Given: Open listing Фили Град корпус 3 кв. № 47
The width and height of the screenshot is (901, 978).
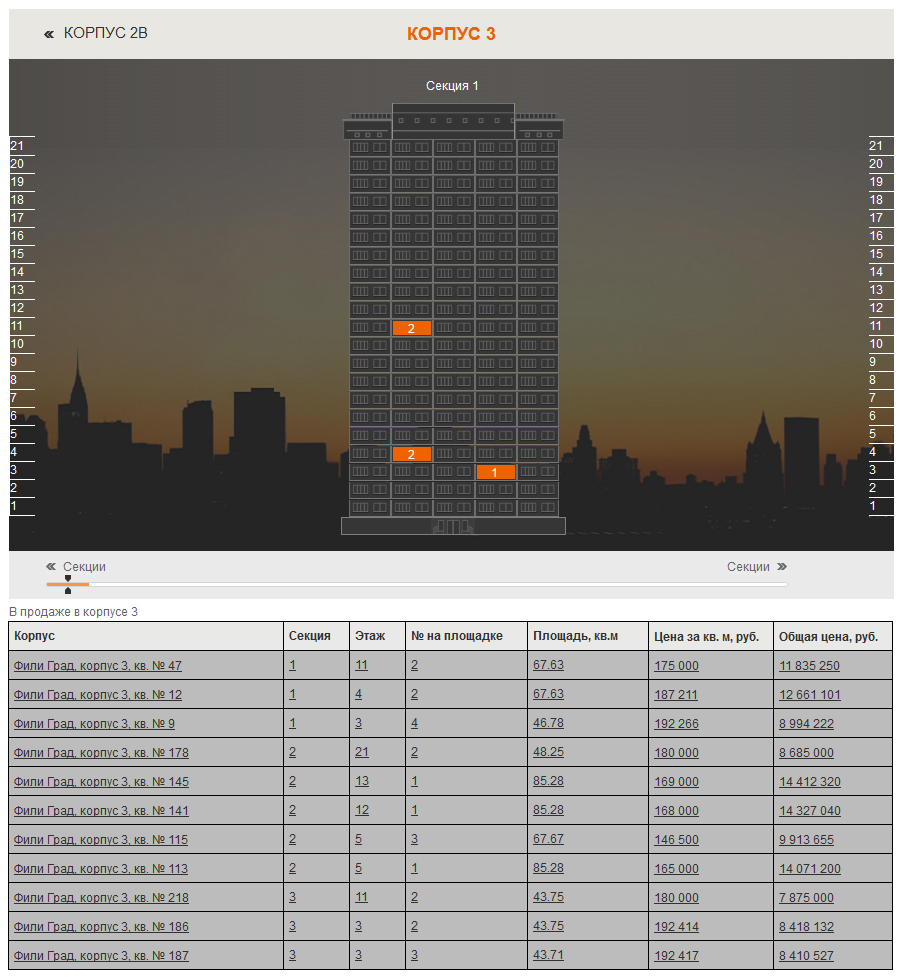Looking at the screenshot, I should 98,666.
